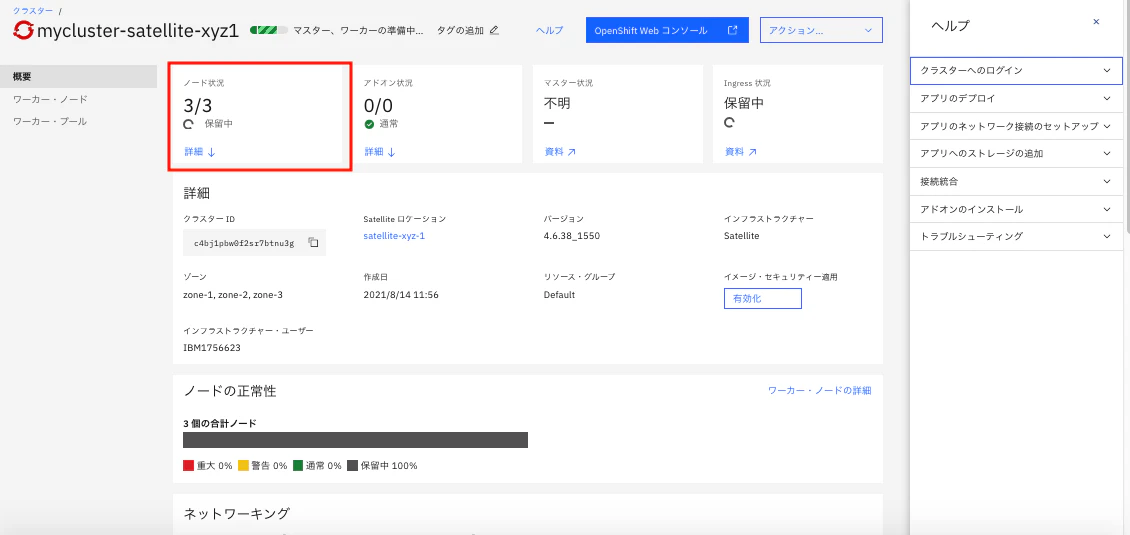Open 詳細 link in アドオン状況 card

point(380,152)
